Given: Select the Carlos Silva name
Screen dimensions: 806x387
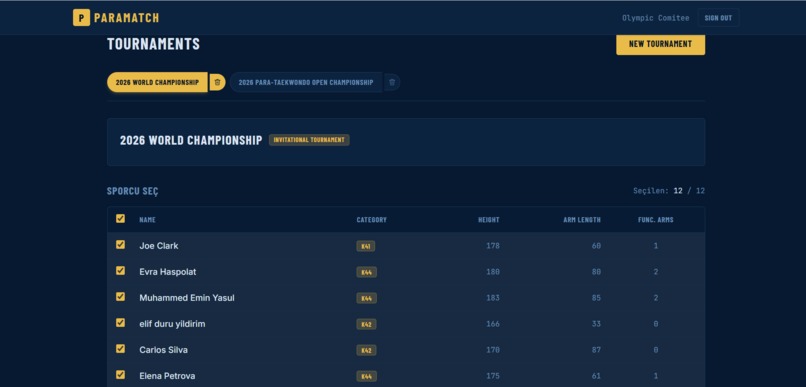Looking at the screenshot, I should [163, 349].
